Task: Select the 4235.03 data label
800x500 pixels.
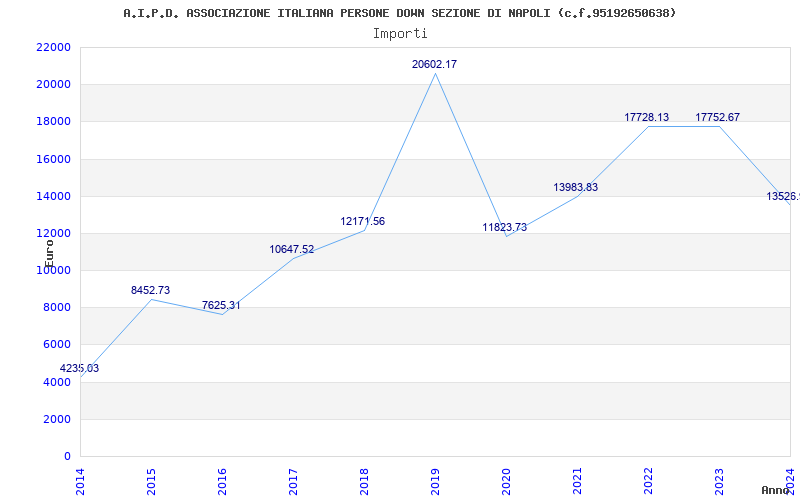Action: point(80,368)
